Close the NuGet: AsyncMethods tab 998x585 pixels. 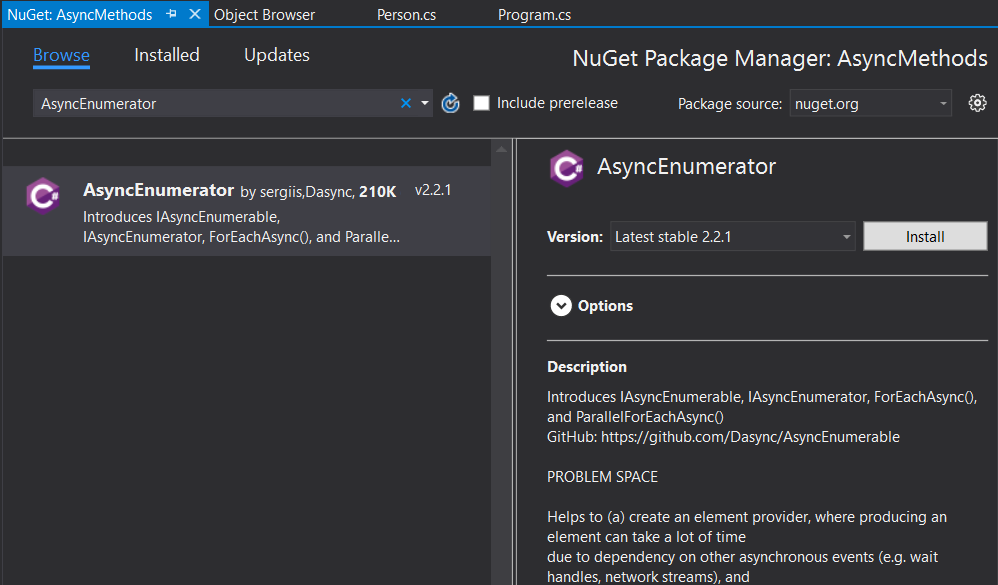coord(193,14)
